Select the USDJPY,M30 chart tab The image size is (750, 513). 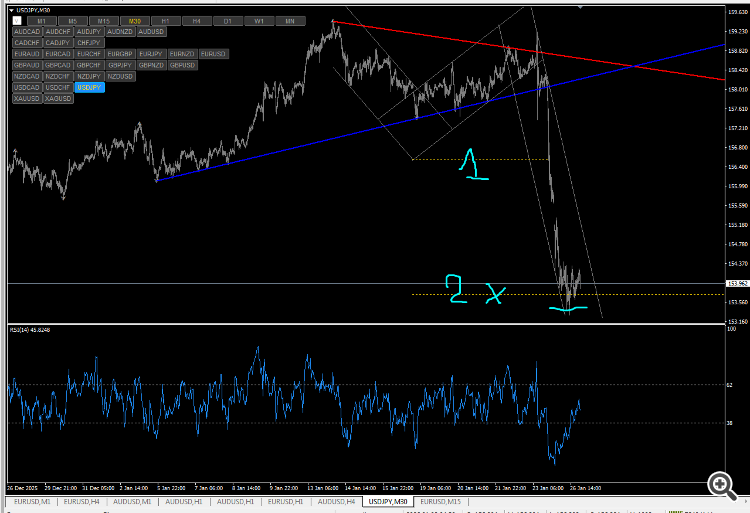387,502
